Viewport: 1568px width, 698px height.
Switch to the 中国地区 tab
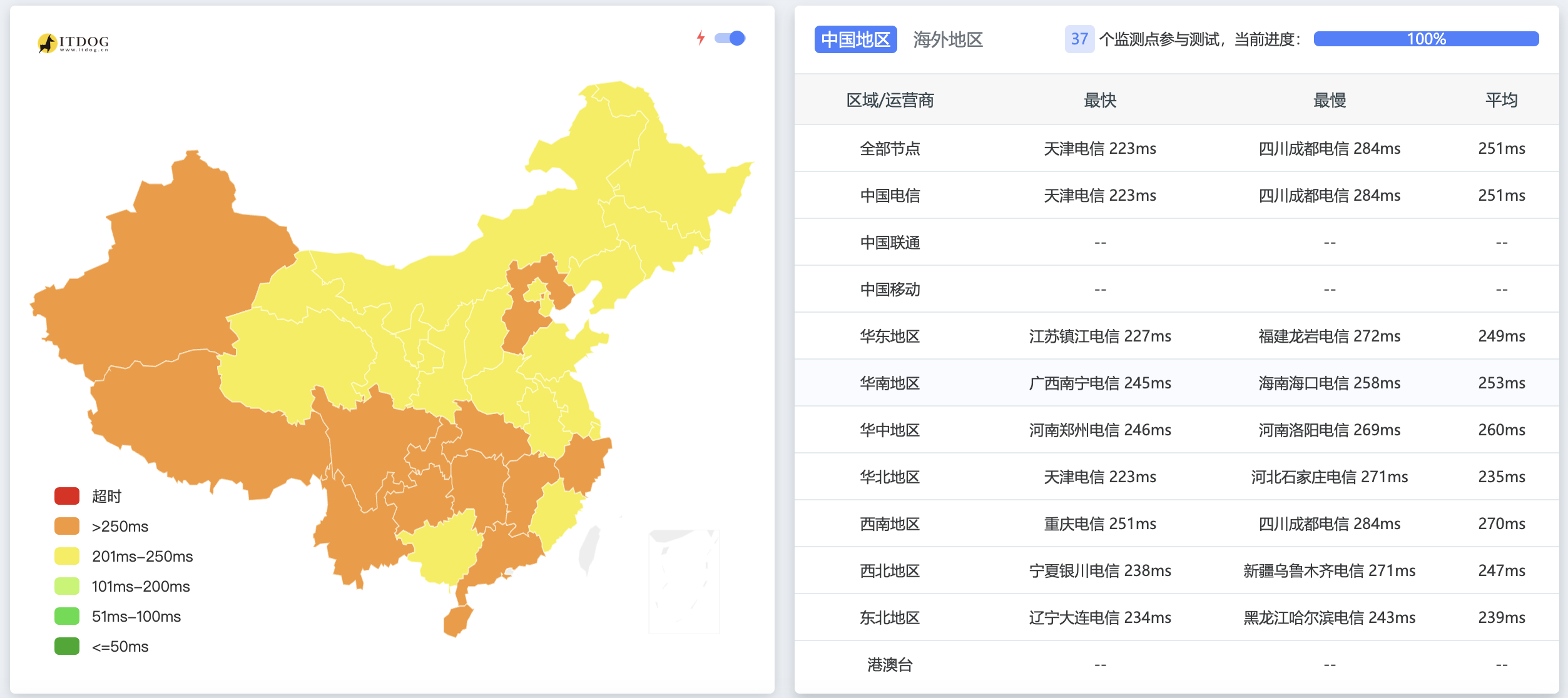(855, 39)
